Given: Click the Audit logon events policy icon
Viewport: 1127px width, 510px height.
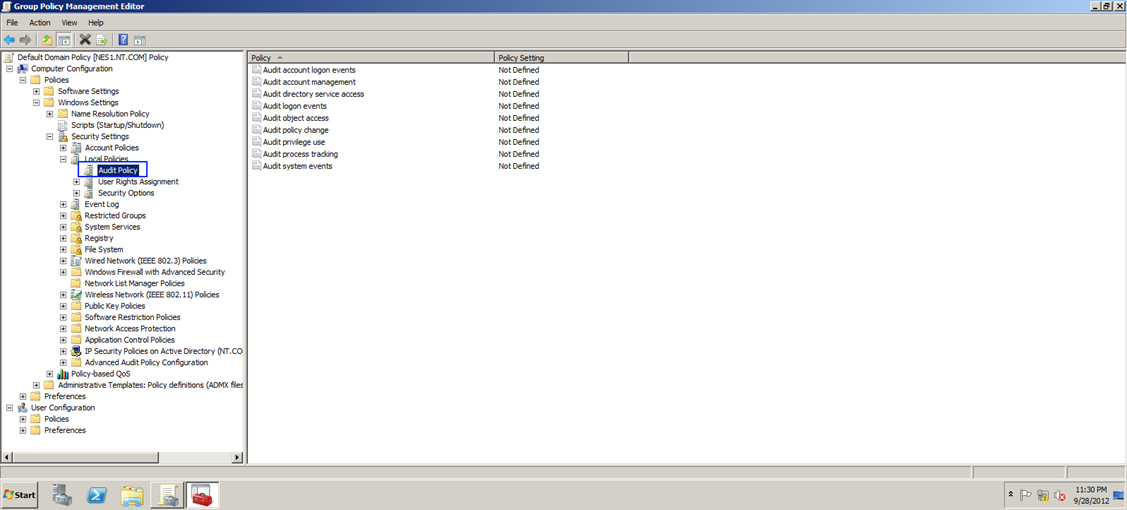Looking at the screenshot, I should point(257,106).
